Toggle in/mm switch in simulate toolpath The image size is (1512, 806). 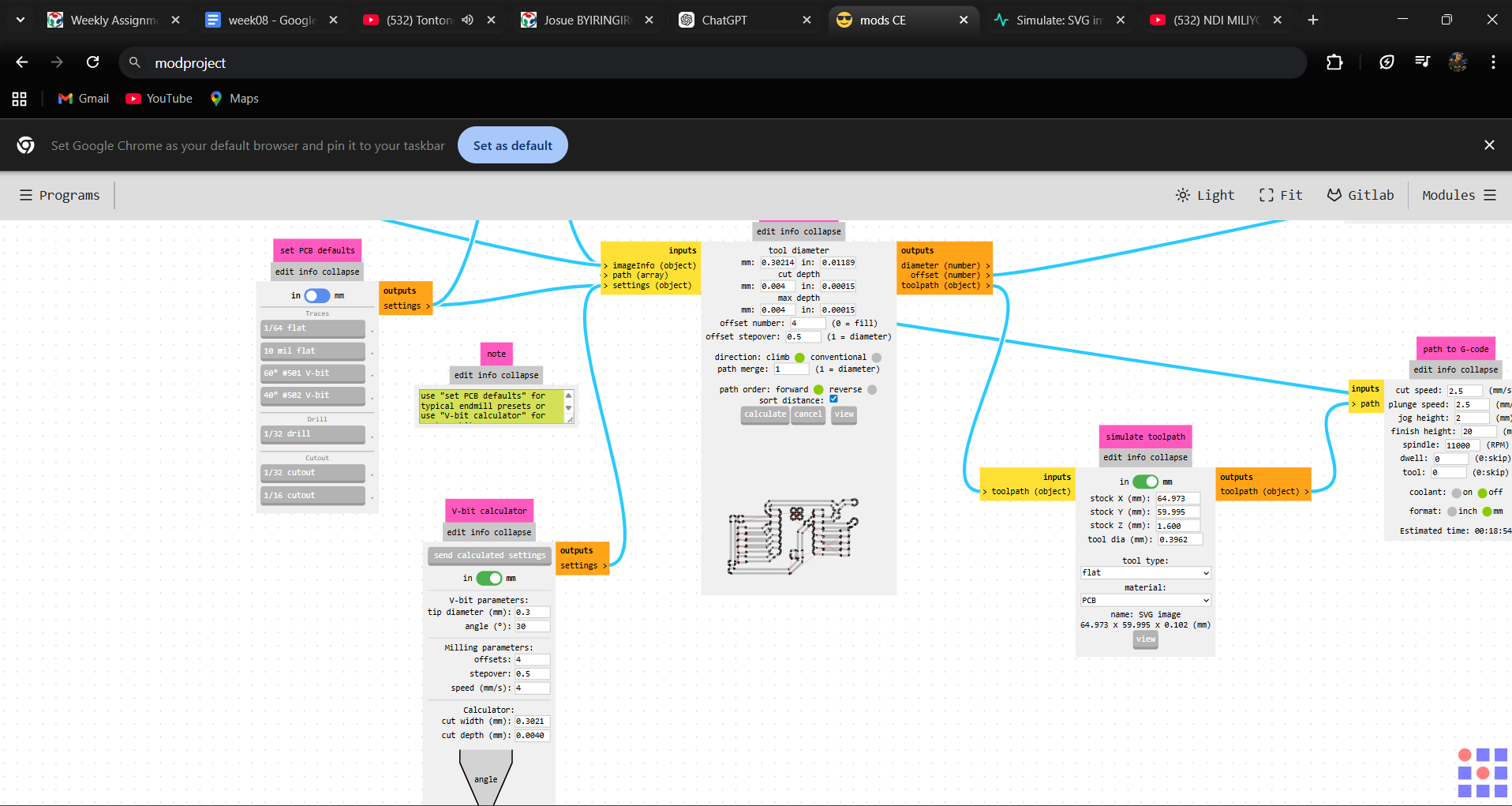coord(1145,482)
